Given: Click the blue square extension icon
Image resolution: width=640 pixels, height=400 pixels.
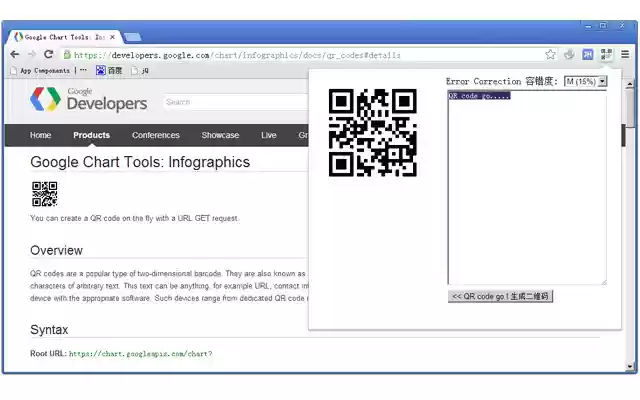Looking at the screenshot, I should tap(588, 54).
